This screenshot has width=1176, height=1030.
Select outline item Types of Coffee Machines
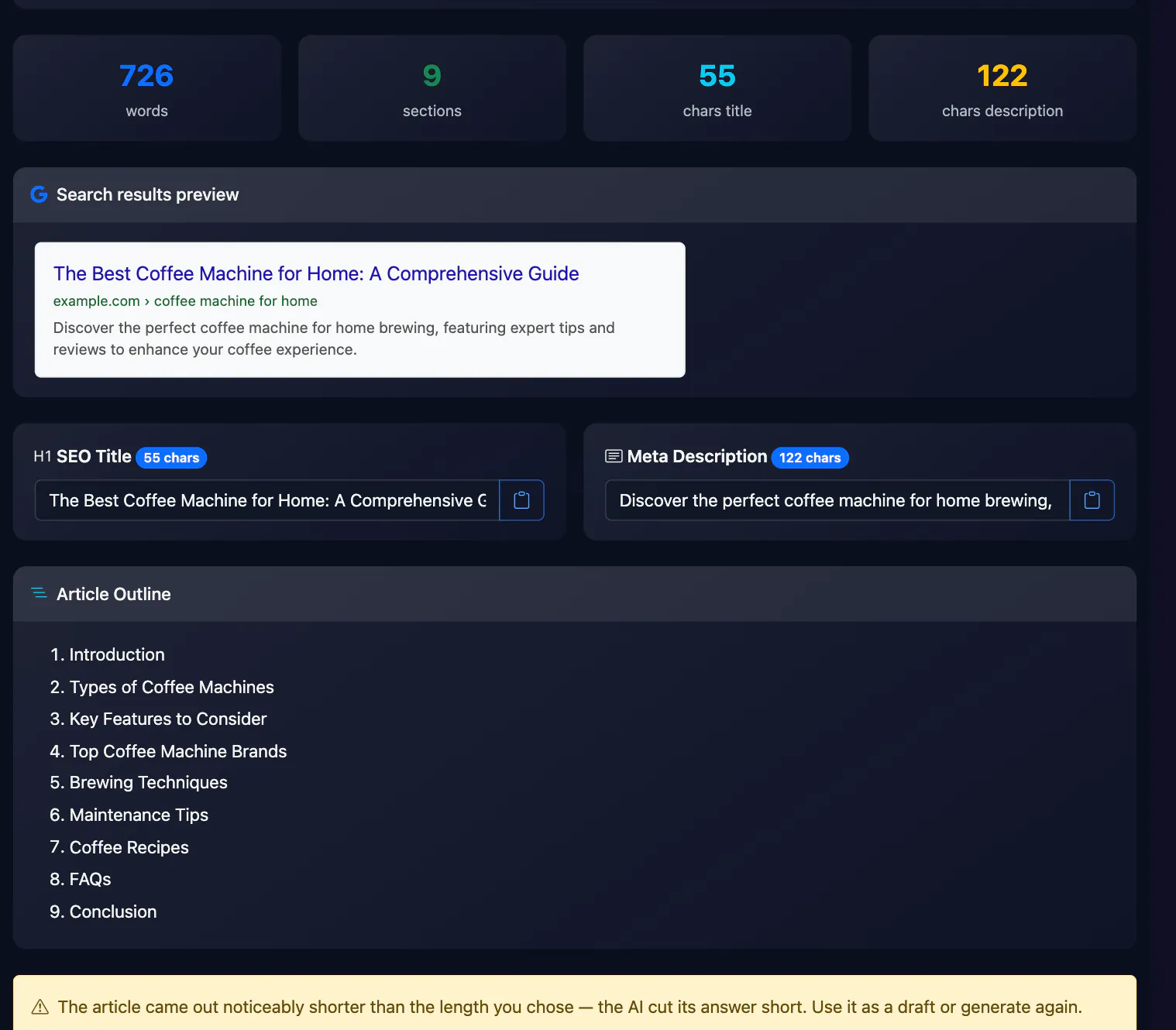pyautogui.click(x=162, y=687)
